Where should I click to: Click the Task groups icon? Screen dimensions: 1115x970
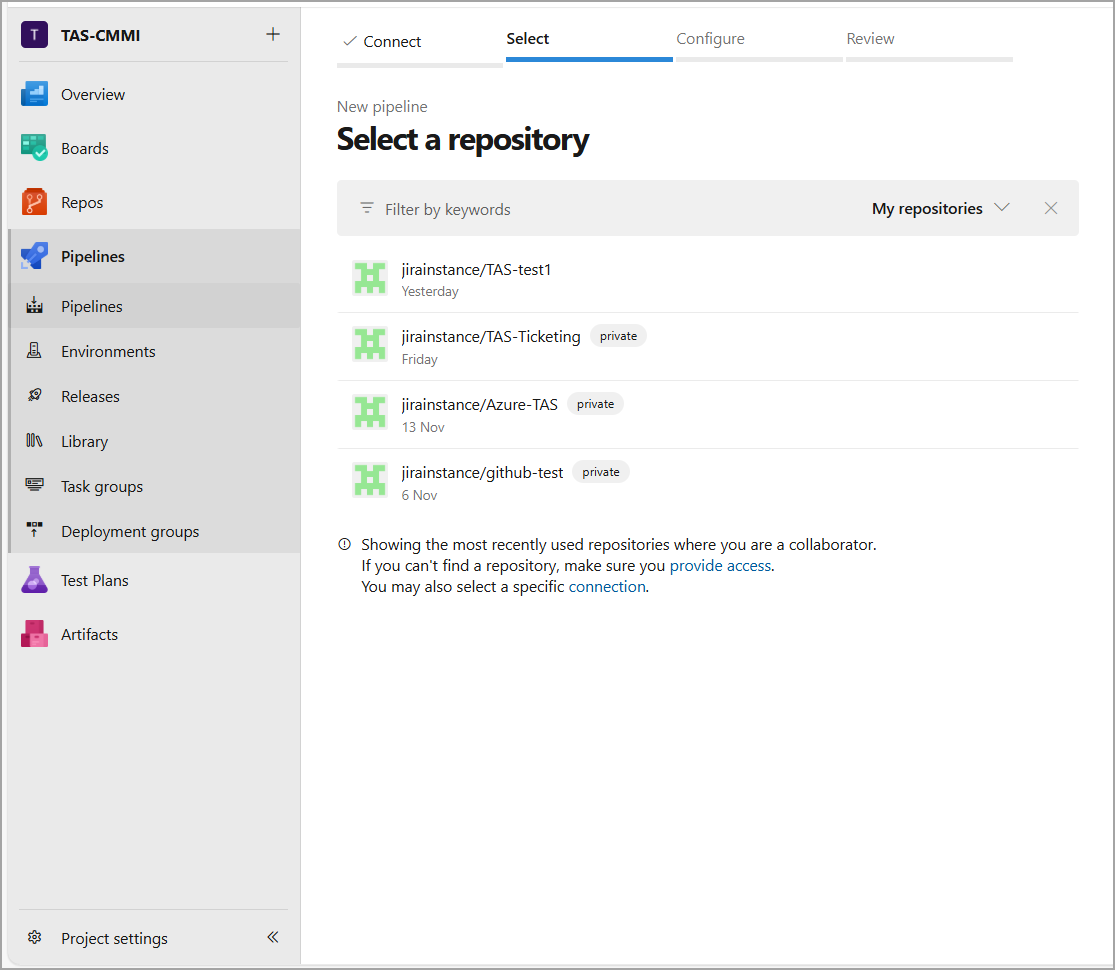coord(34,486)
